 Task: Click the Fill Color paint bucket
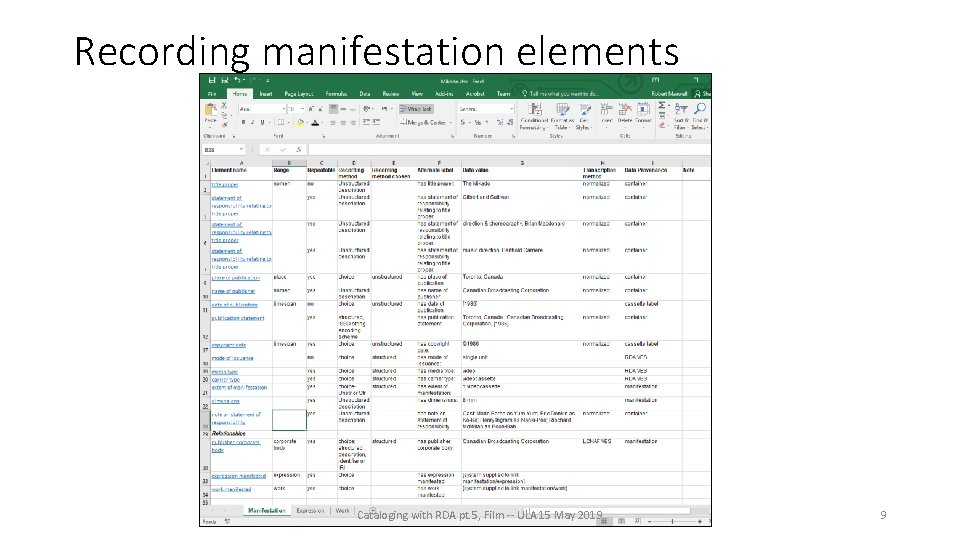click(x=300, y=122)
